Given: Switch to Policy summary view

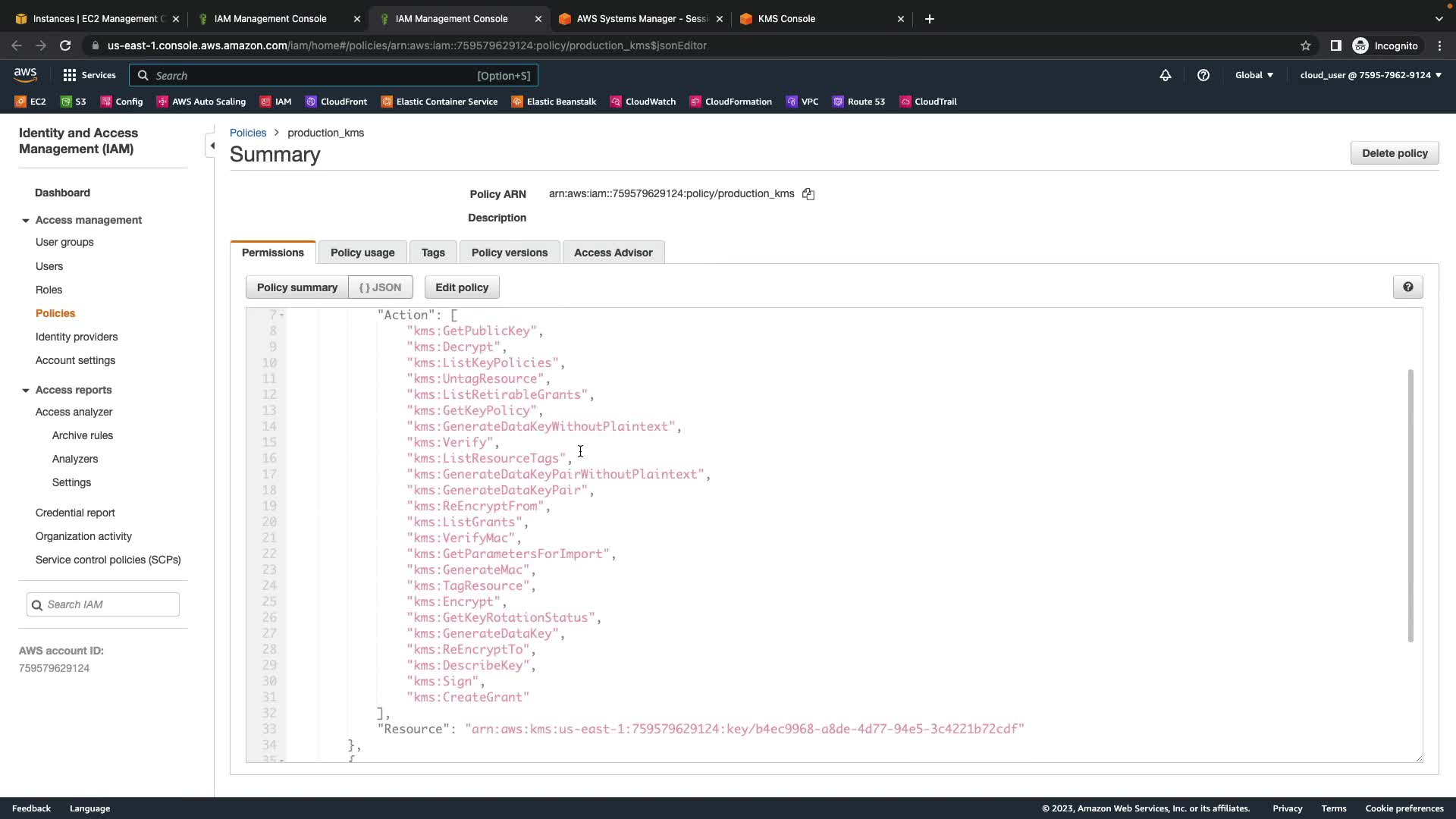Looking at the screenshot, I should (x=297, y=287).
